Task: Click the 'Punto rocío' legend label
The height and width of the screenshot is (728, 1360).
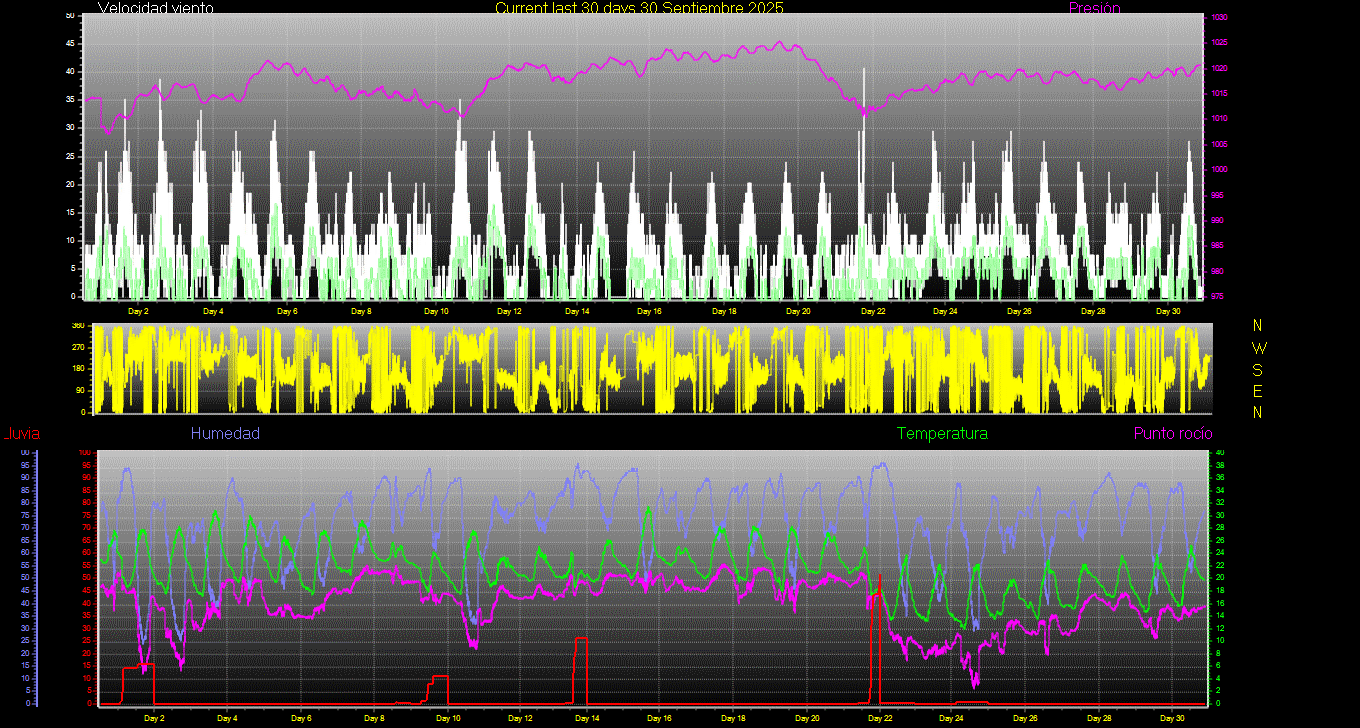Action: click(x=1172, y=433)
